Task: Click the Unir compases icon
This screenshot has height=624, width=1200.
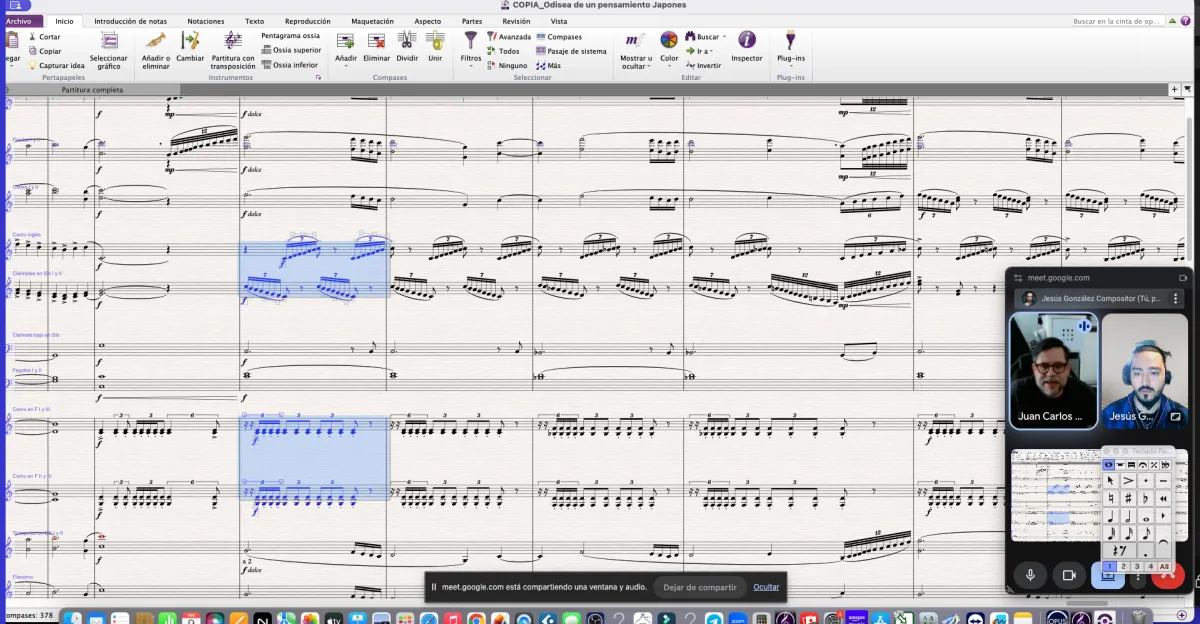Action: (435, 41)
